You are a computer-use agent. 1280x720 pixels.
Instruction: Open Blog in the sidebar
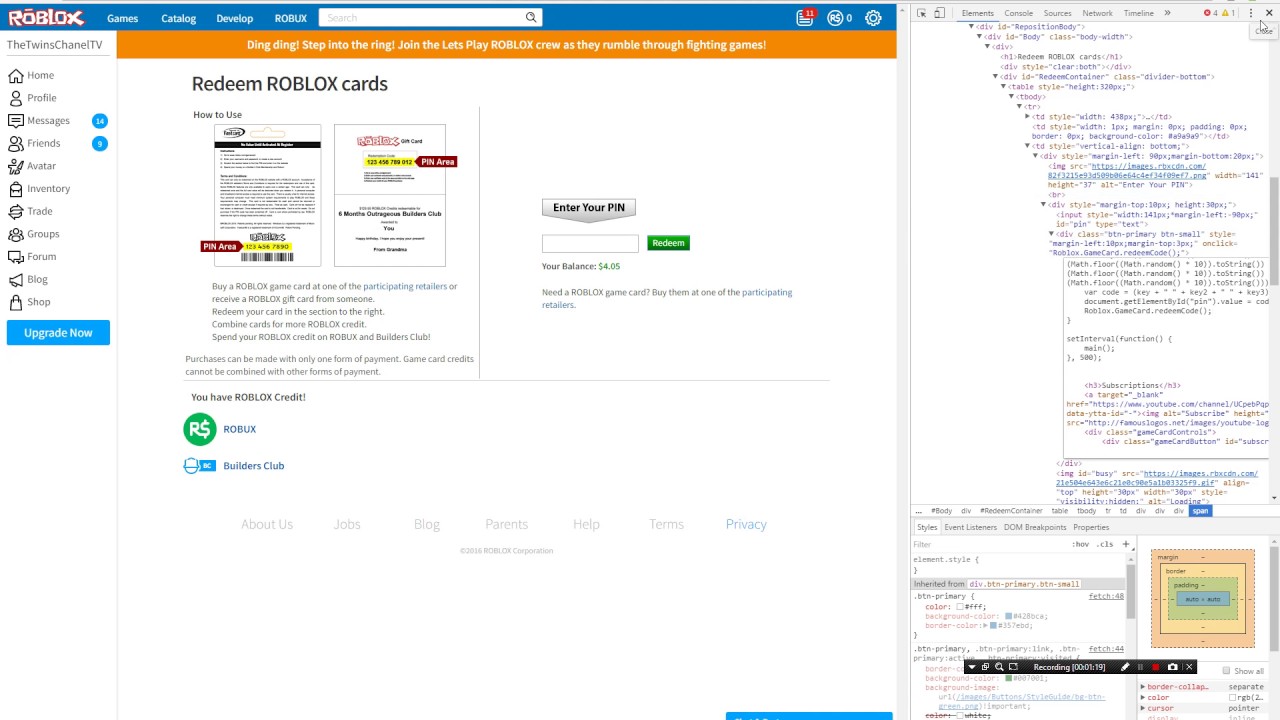tap(28, 279)
